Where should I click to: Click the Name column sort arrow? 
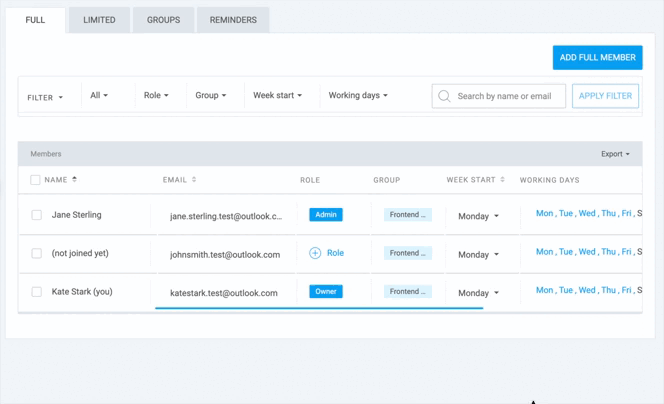75,180
